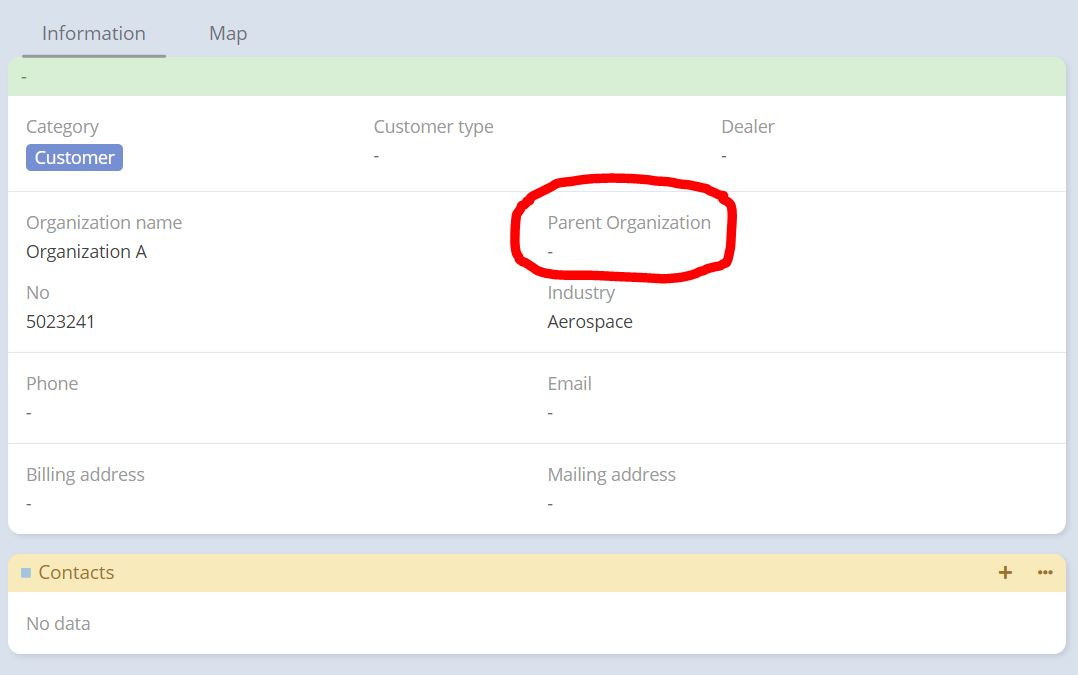
Task: Click the Customer category badge
Action: [x=74, y=158]
